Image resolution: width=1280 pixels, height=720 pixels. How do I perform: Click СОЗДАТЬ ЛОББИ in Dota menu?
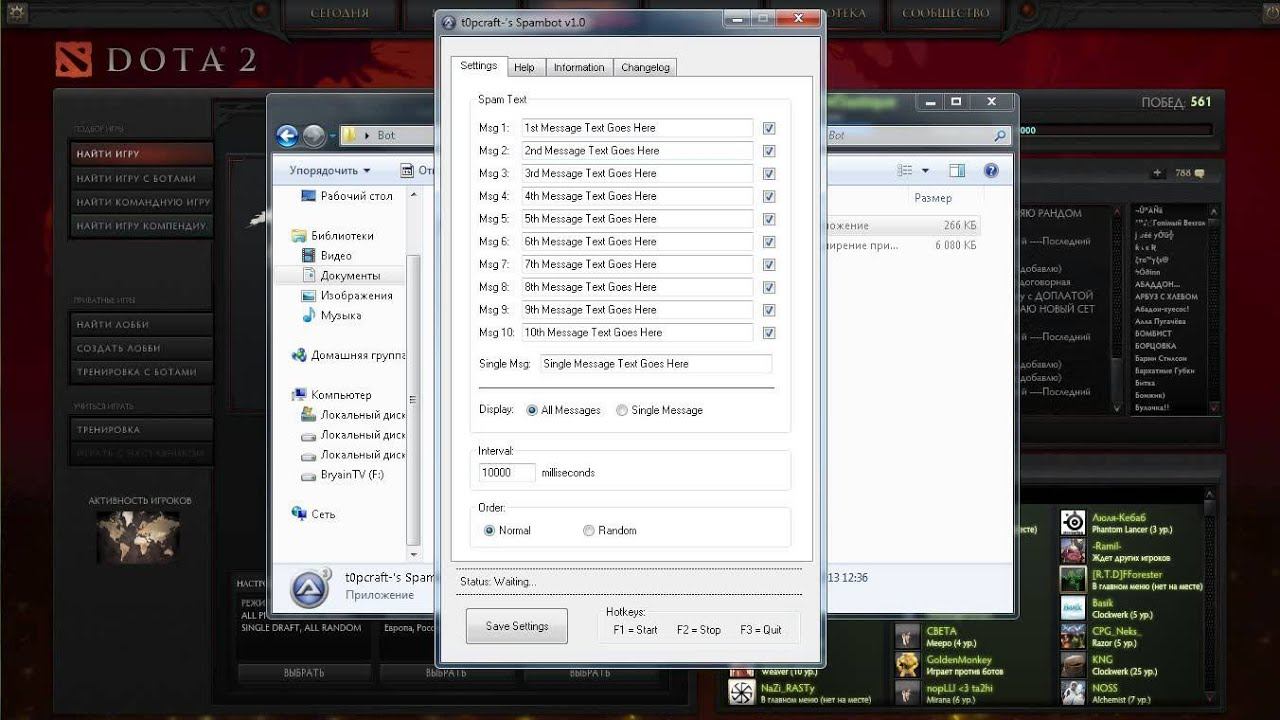(x=143, y=348)
